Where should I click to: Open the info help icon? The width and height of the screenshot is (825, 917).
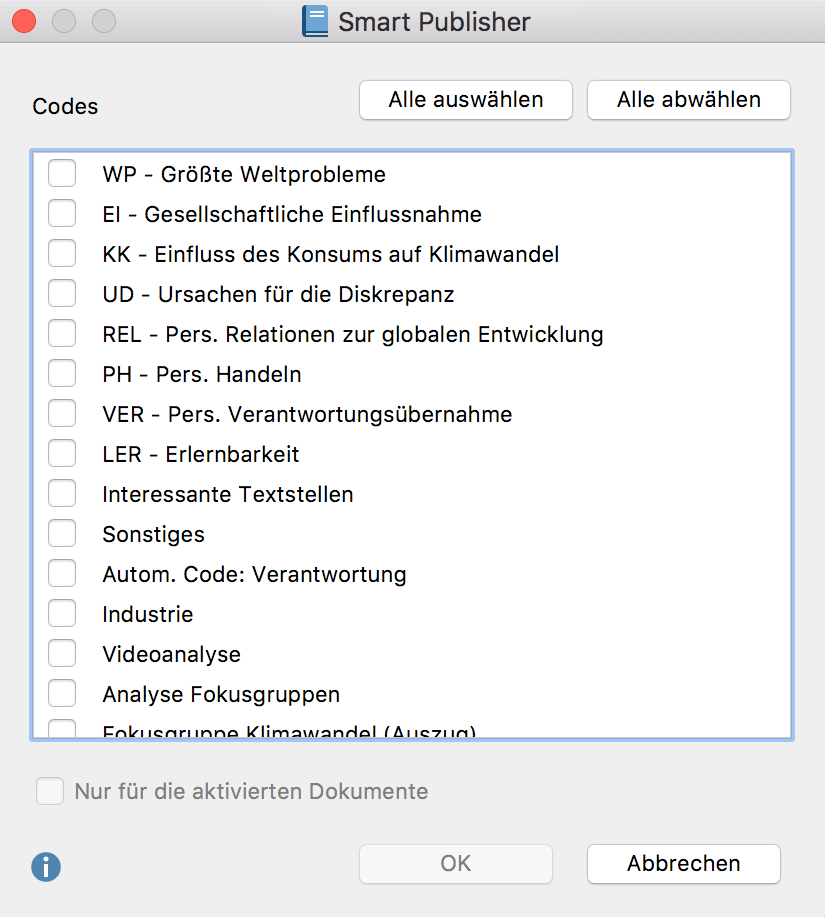(46, 866)
